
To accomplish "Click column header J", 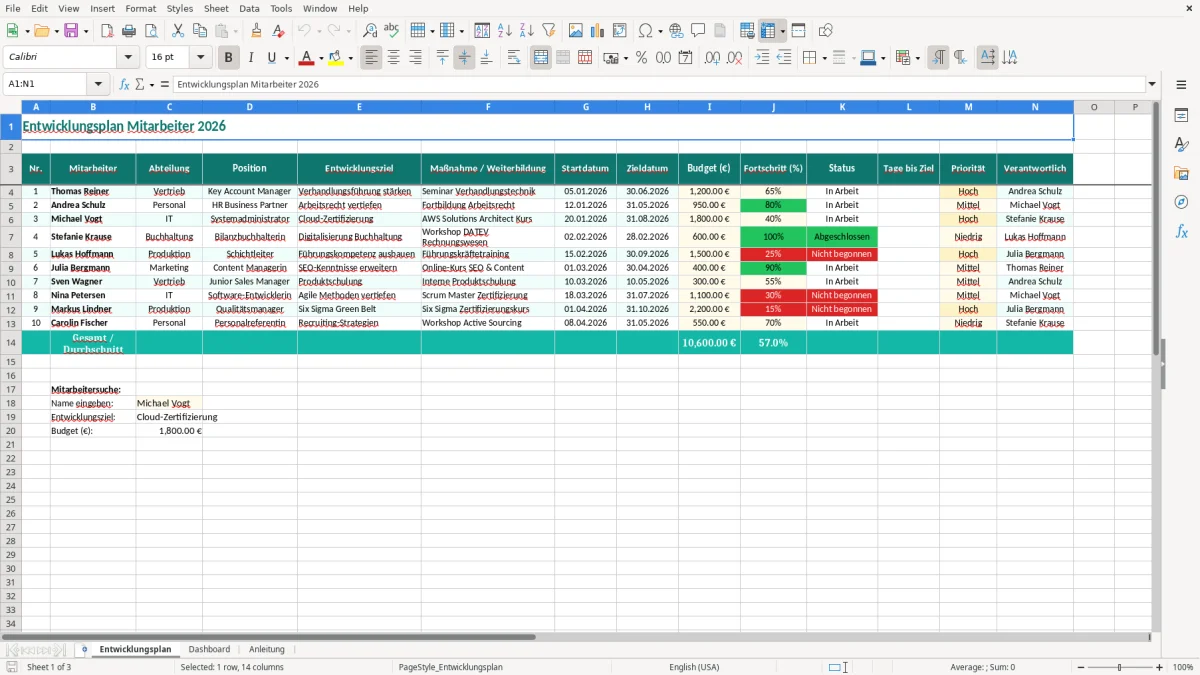I will point(773,106).
